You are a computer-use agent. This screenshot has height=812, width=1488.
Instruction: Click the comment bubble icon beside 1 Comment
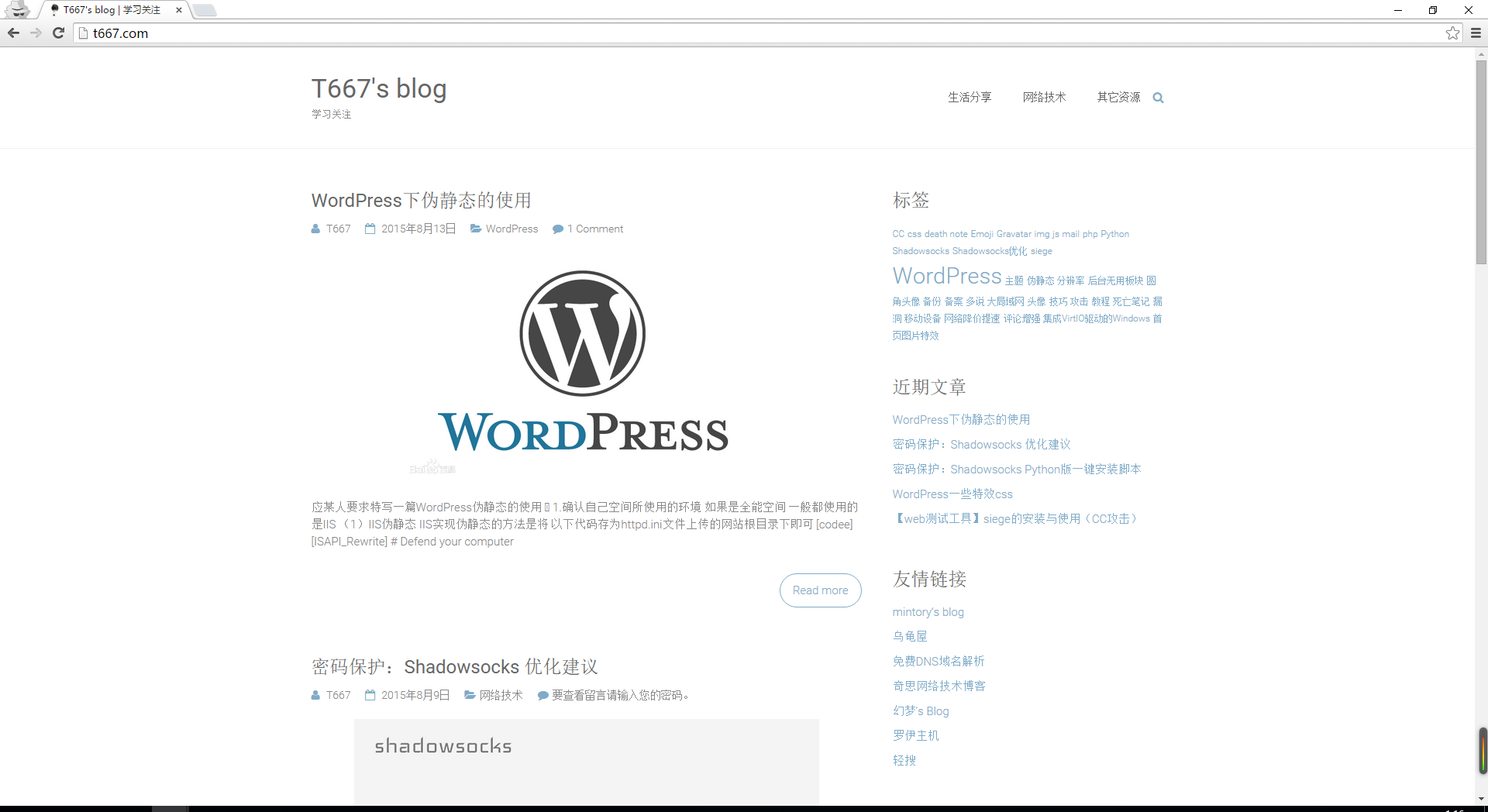(557, 229)
